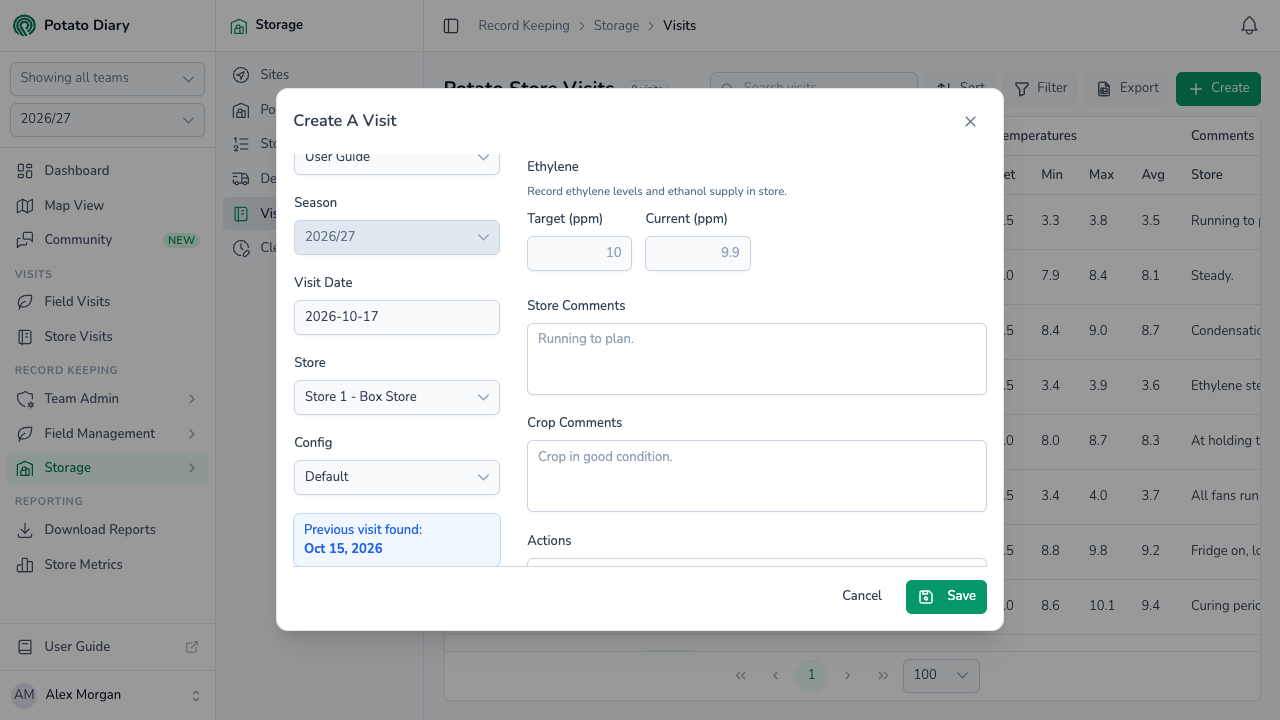The width and height of the screenshot is (1280, 720).
Task: Go to Community section
Action: 108,240
